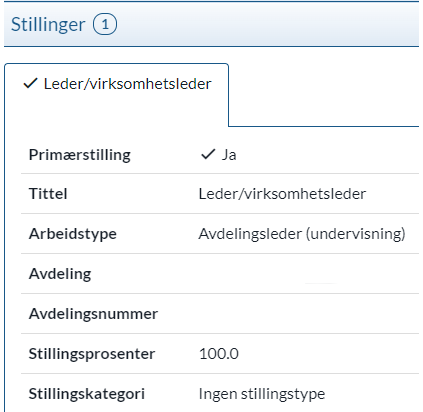
Task: Click the Arbeidstype label
Action: click(73, 234)
